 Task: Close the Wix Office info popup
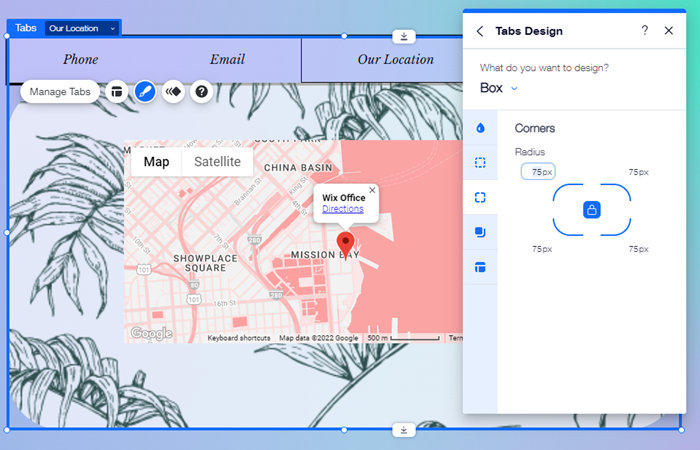[372, 190]
